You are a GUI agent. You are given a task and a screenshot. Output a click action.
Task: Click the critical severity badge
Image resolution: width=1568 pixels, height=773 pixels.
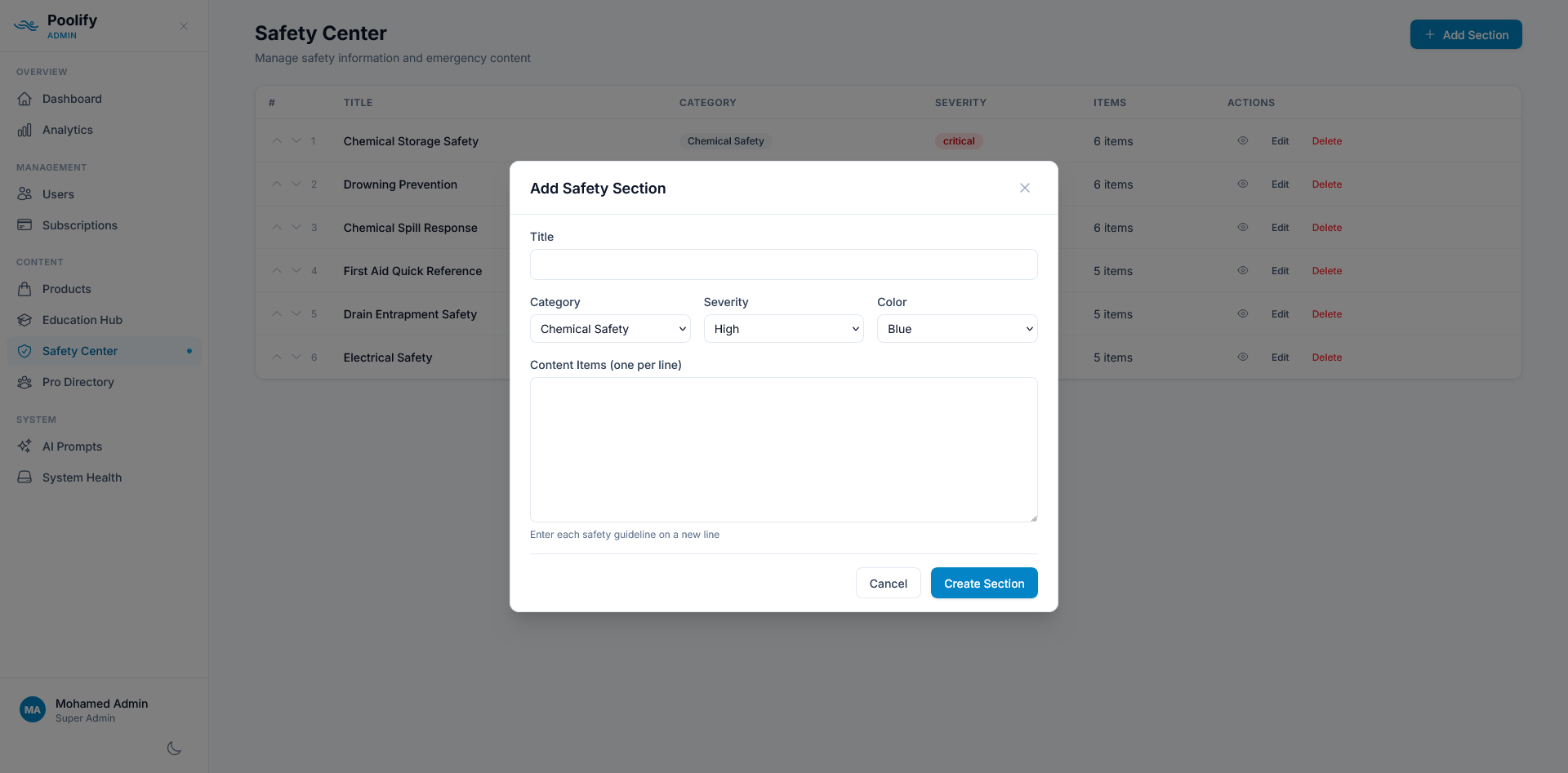[959, 141]
